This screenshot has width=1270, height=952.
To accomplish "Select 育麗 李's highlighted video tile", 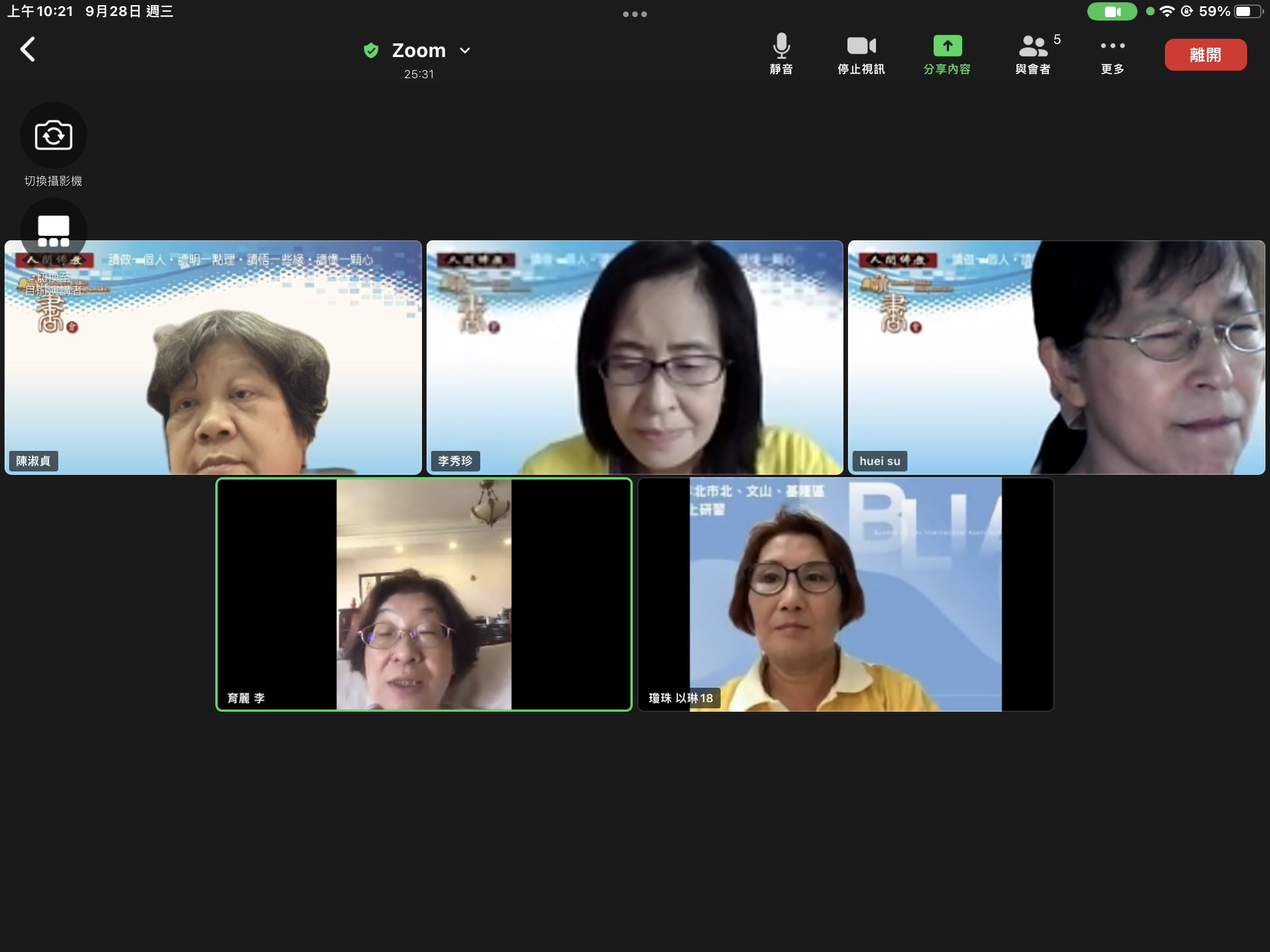I will 424,594.
